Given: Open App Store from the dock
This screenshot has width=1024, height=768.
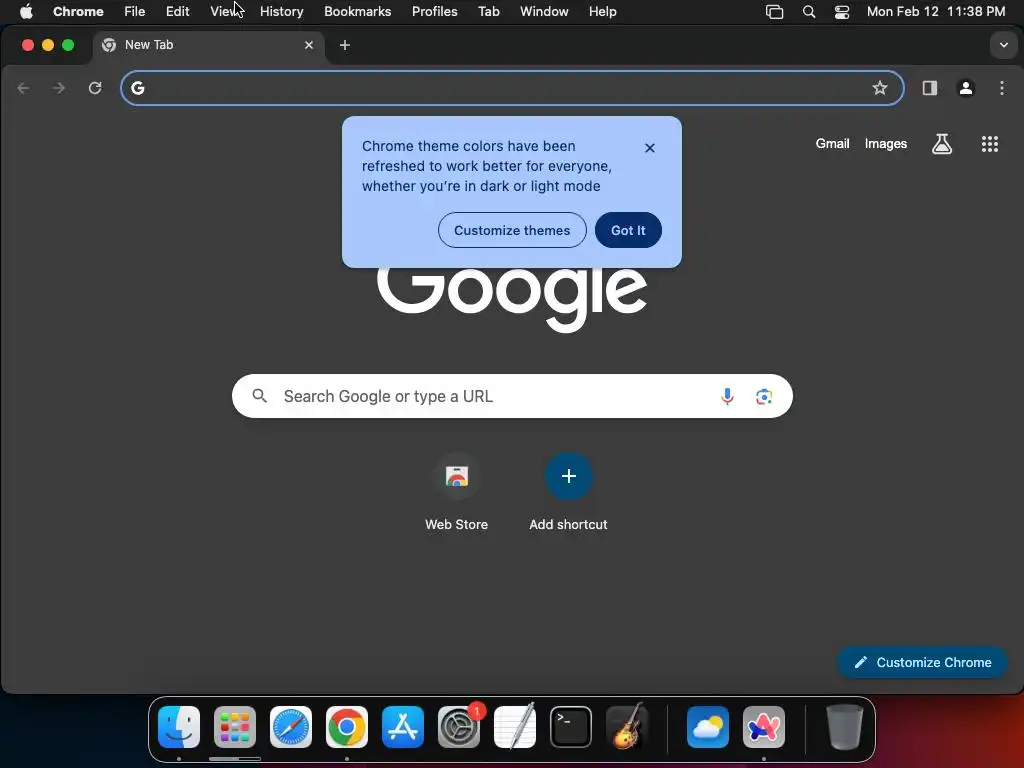Looking at the screenshot, I should [403, 727].
